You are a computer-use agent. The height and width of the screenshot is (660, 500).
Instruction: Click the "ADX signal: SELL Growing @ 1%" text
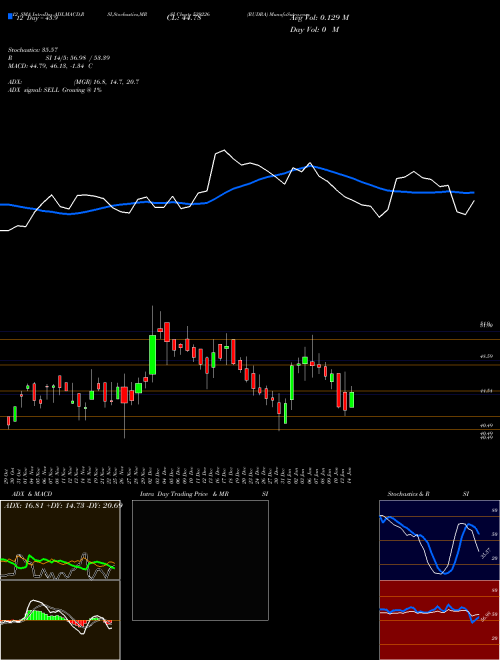[55, 90]
